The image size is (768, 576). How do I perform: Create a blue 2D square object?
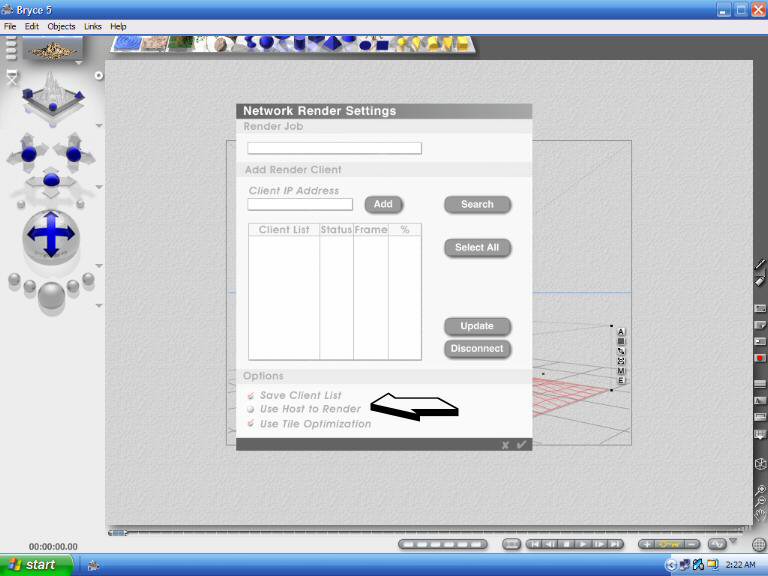click(382, 45)
